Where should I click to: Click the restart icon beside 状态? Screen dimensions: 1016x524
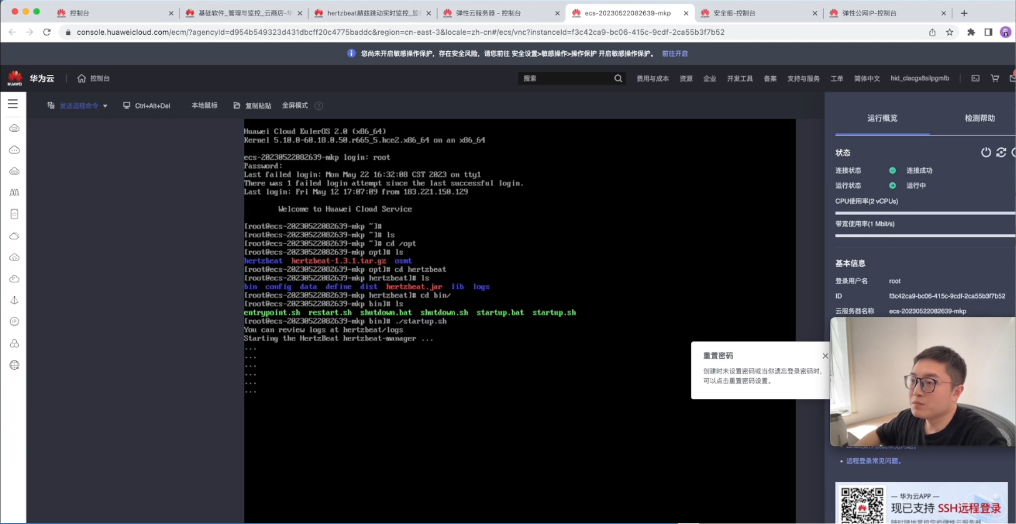click(x=1001, y=152)
